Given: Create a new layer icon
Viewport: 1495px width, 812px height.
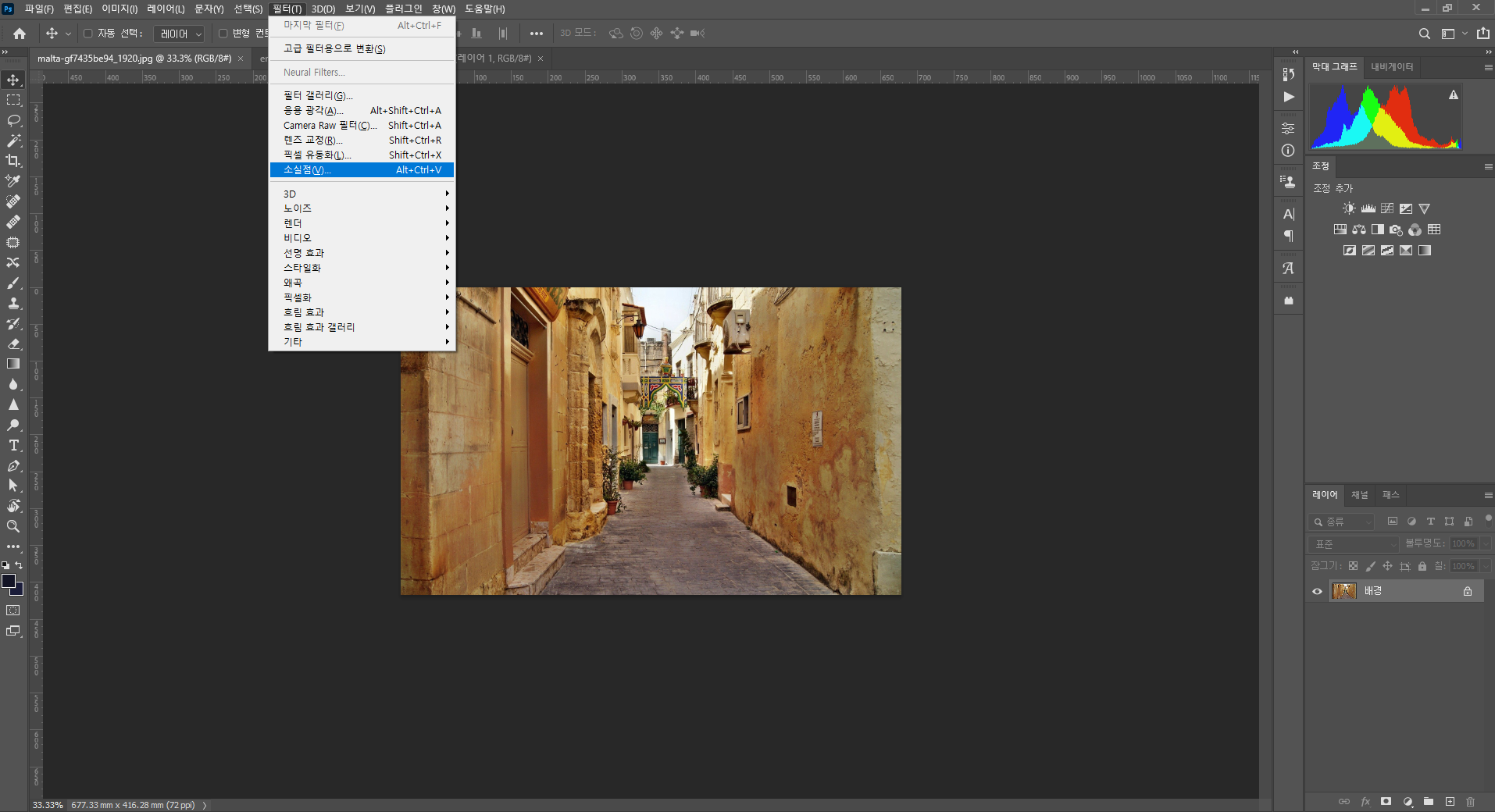Looking at the screenshot, I should tap(1450, 801).
